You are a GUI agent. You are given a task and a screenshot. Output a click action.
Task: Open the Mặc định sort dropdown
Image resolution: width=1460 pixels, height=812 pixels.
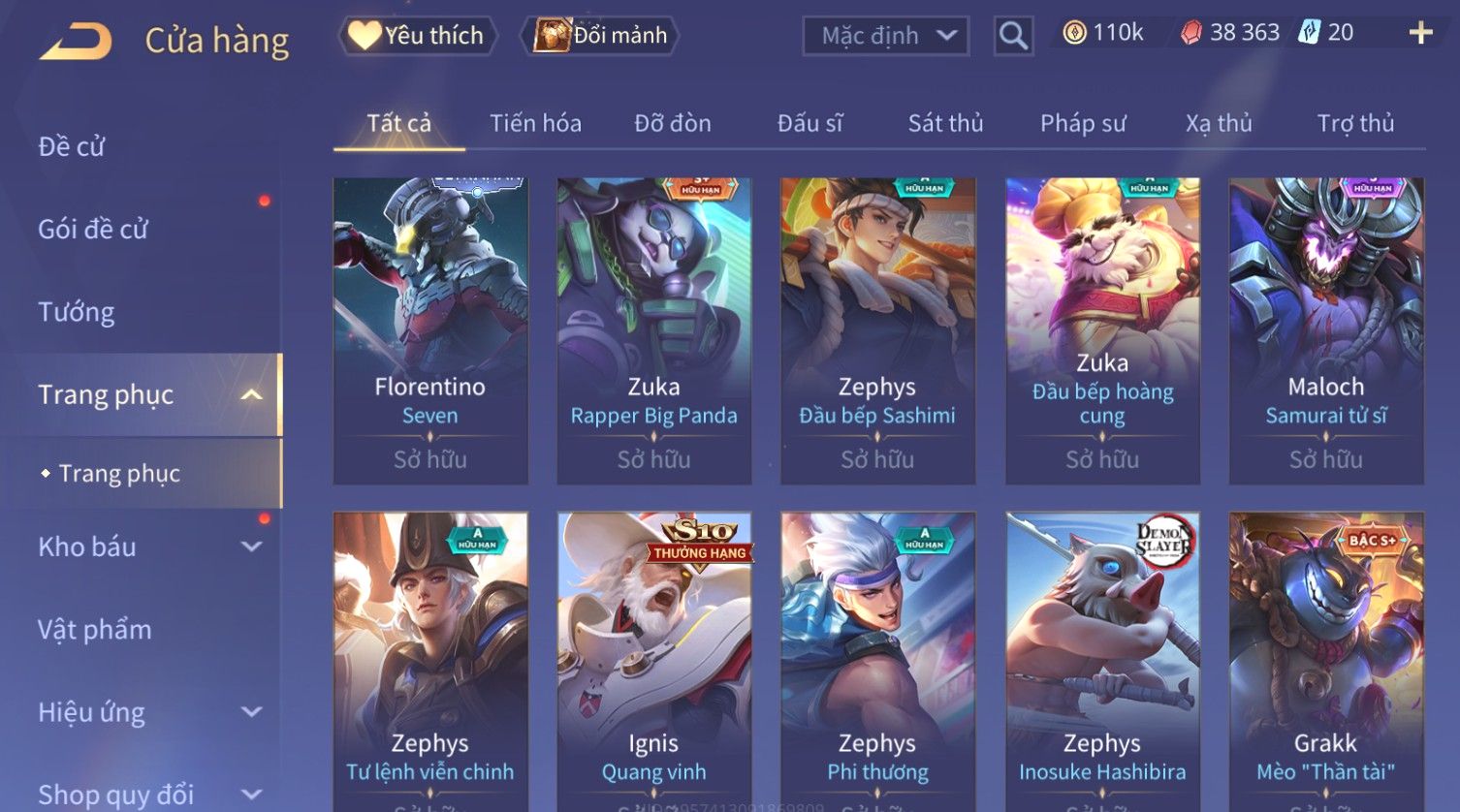(x=886, y=36)
